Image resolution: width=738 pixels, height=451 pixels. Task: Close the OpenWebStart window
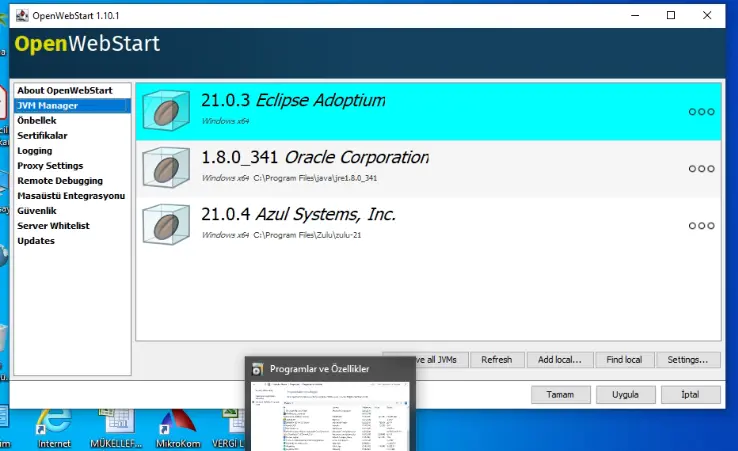tap(707, 16)
